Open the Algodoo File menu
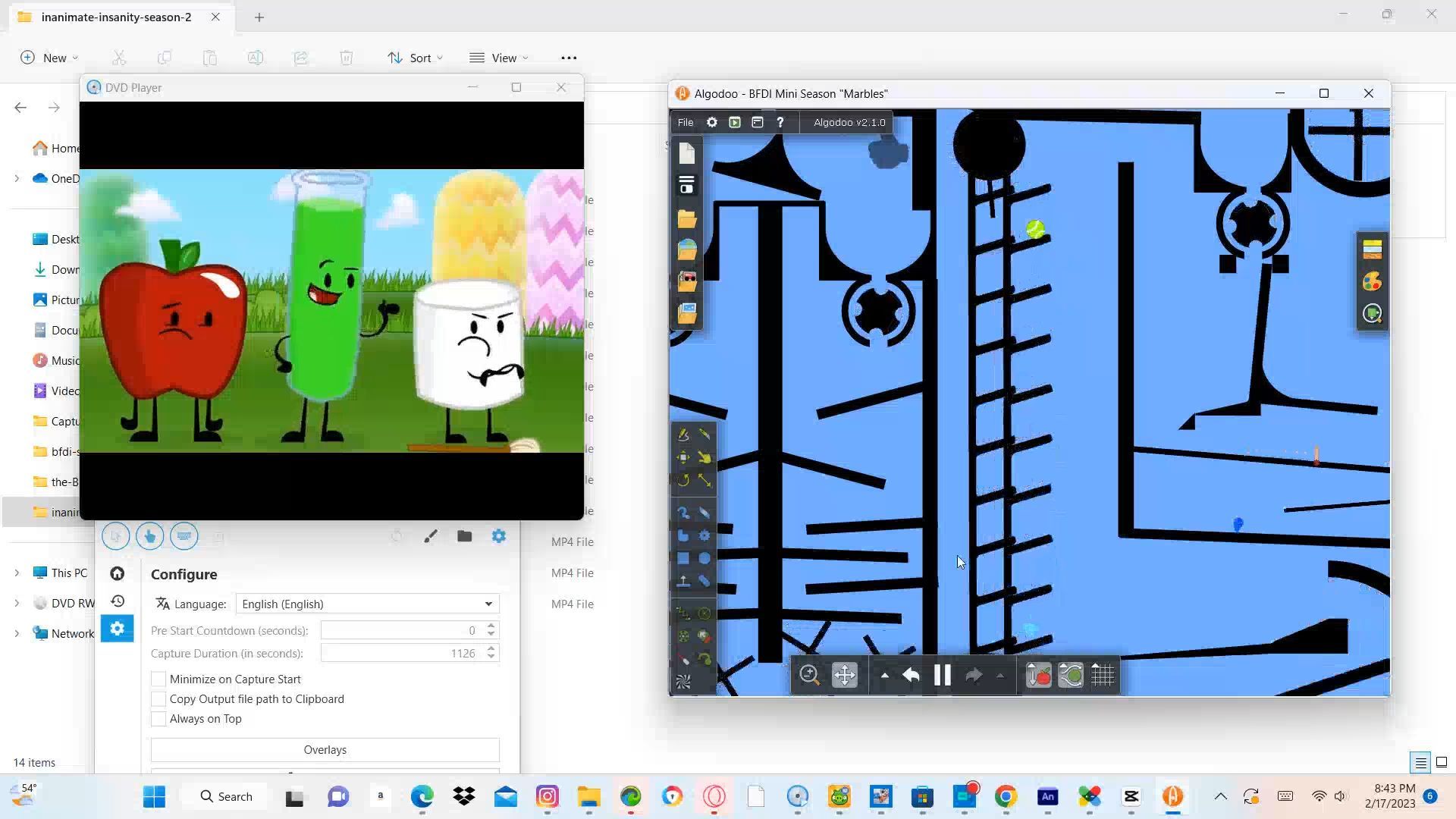Image resolution: width=1456 pixels, height=819 pixels. [685, 122]
